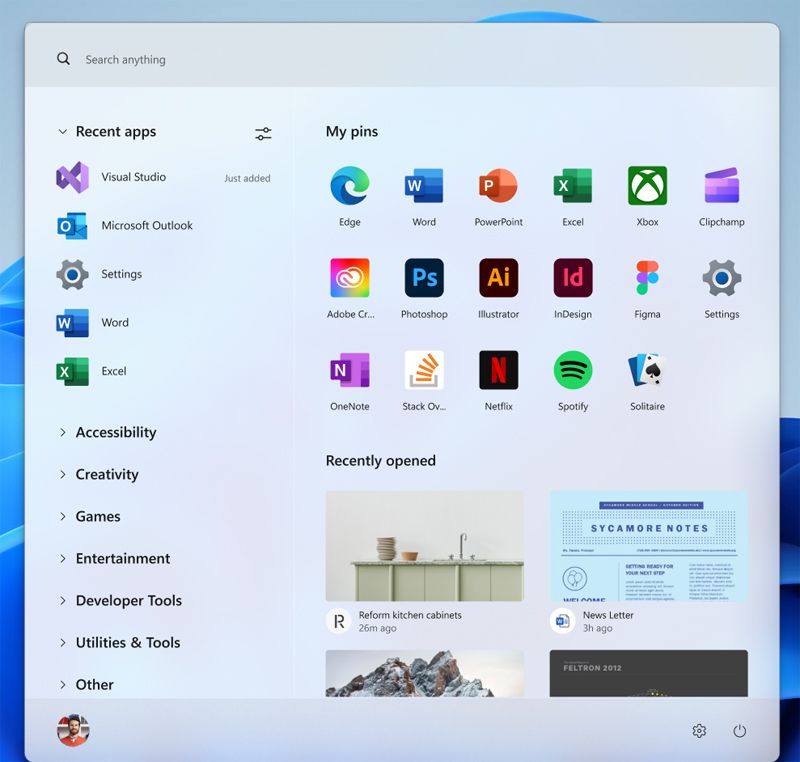Launch the Solitaire card game
The image size is (800, 762).
click(647, 370)
